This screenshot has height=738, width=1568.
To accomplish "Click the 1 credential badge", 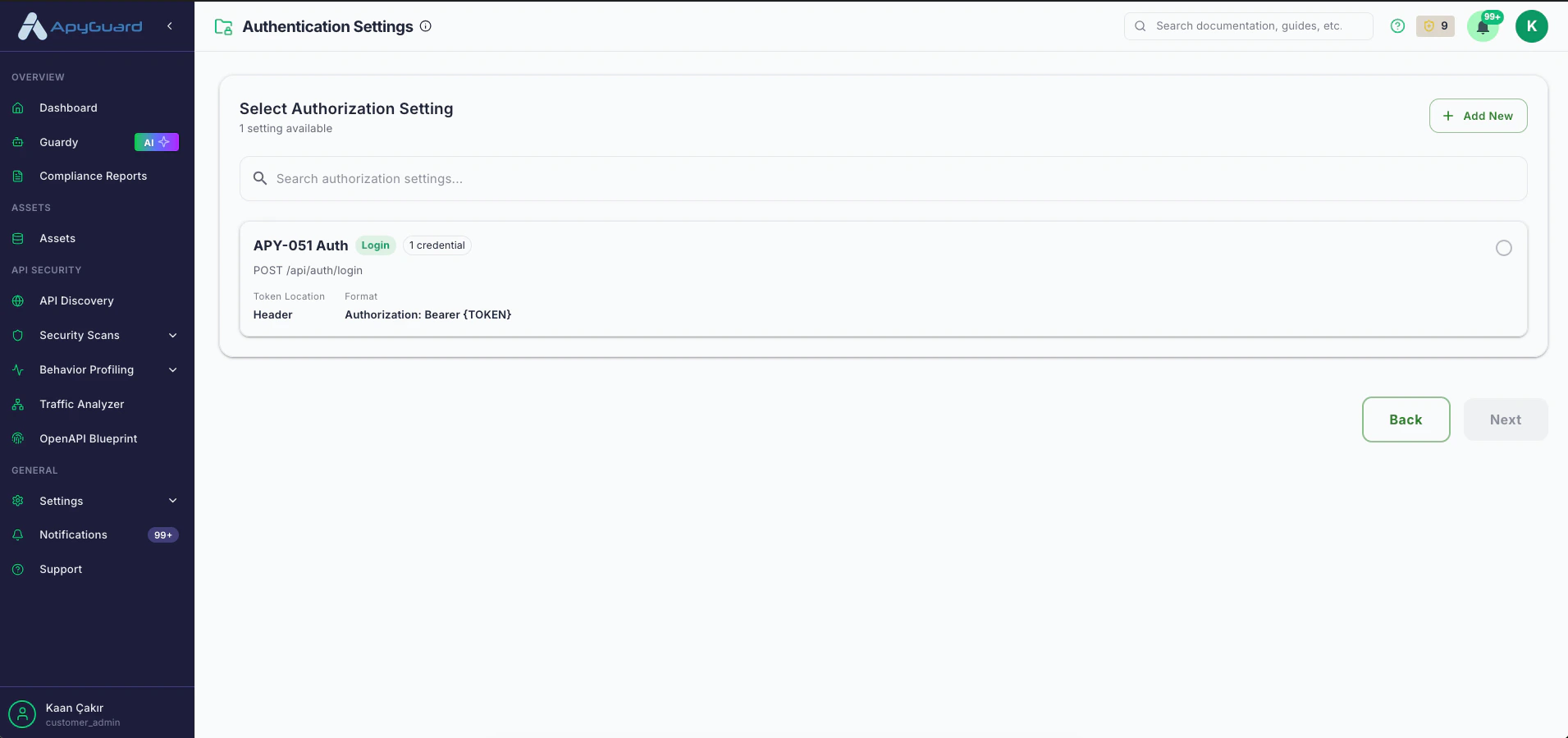I will [x=437, y=245].
